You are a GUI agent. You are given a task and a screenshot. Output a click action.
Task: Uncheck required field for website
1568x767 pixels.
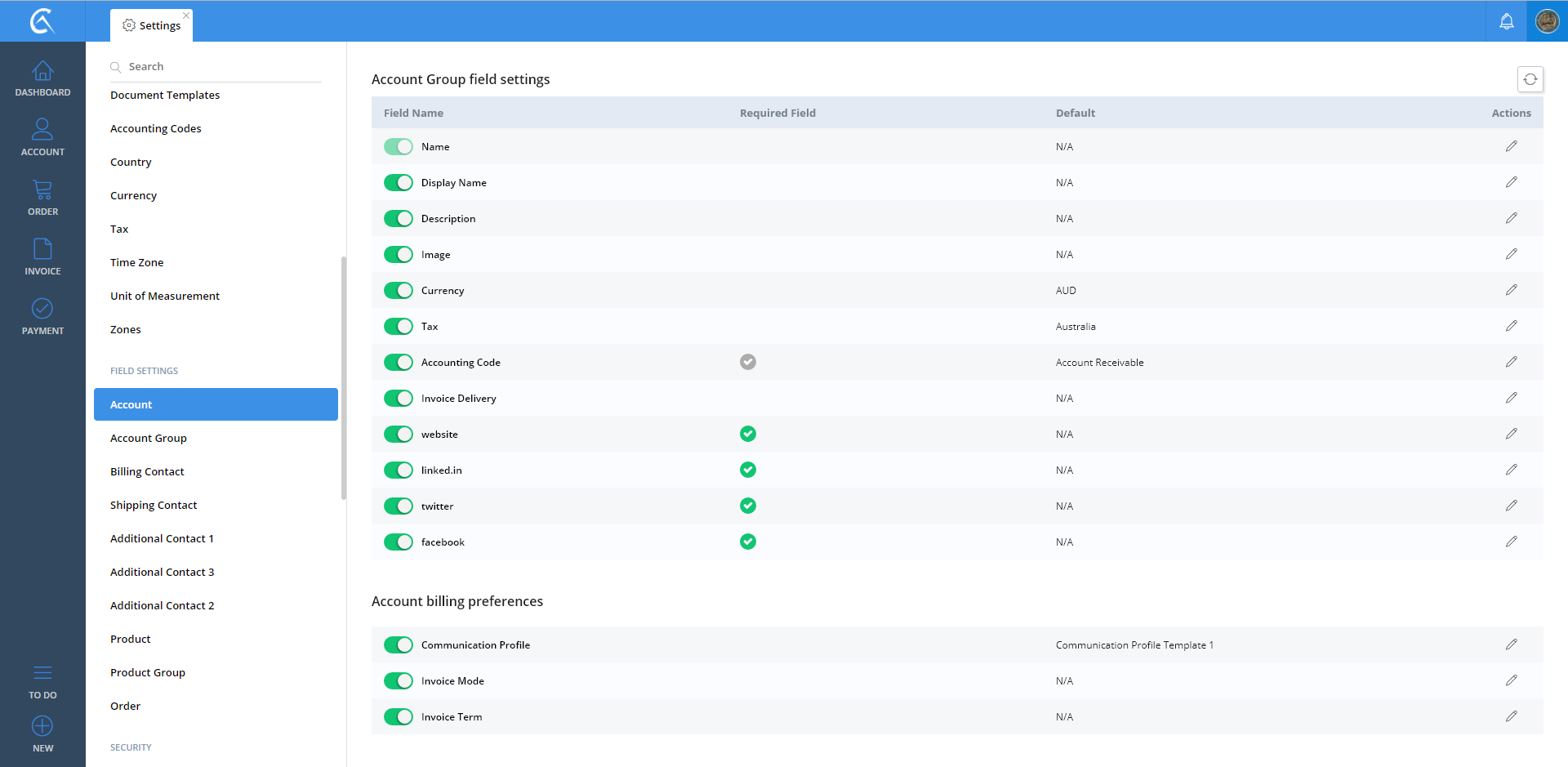click(x=747, y=434)
